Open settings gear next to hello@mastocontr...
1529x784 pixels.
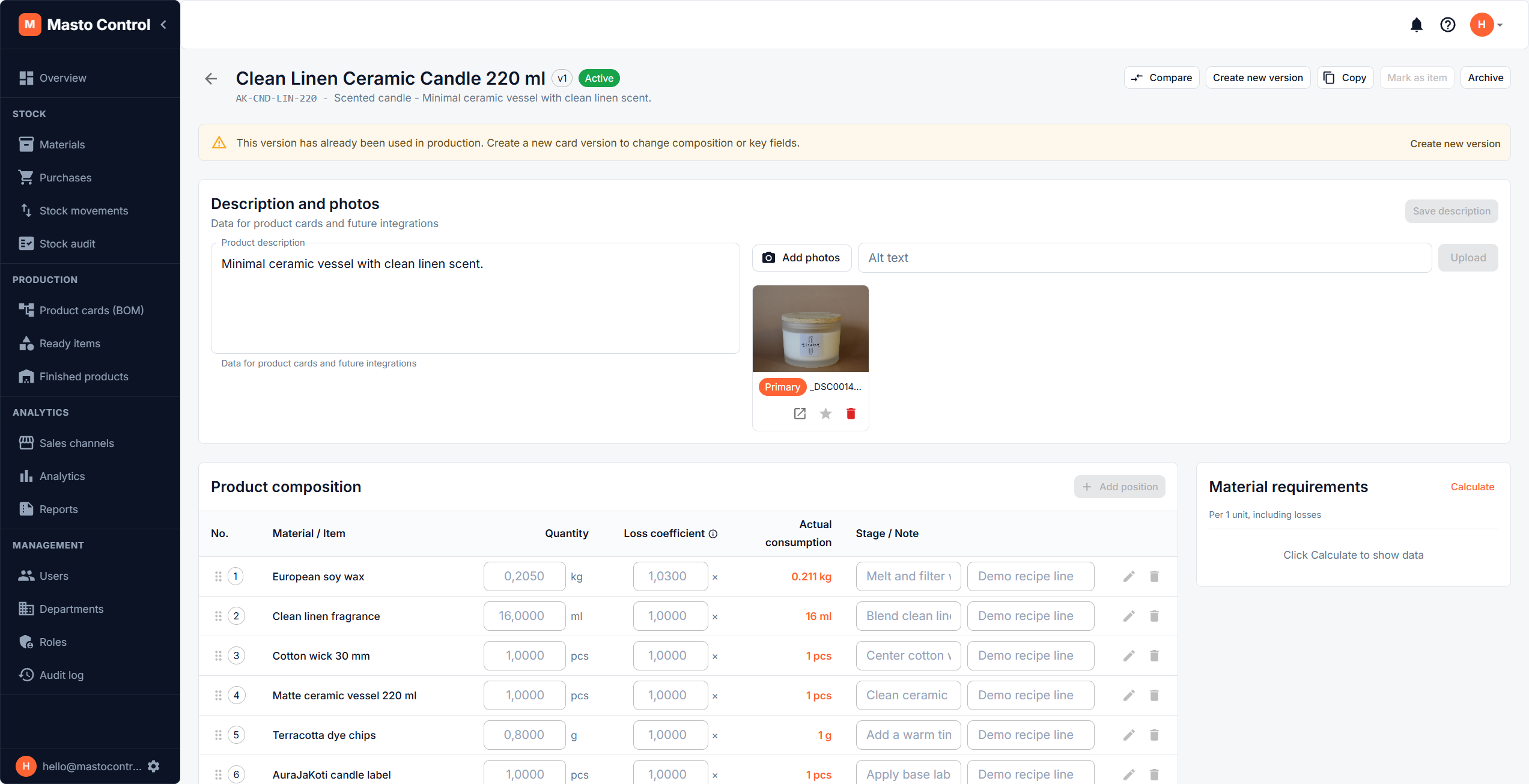pos(154,766)
